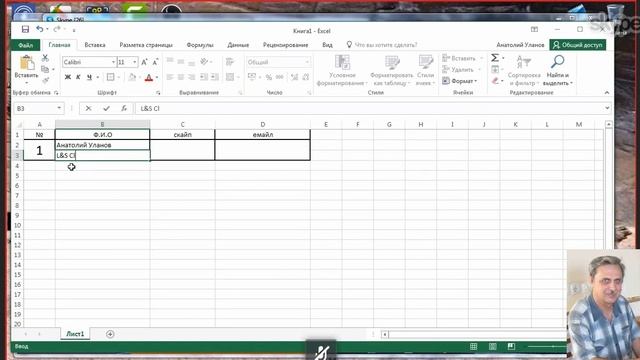Click the percent style icon
Viewport: 640px width, 360px height.
point(269,77)
